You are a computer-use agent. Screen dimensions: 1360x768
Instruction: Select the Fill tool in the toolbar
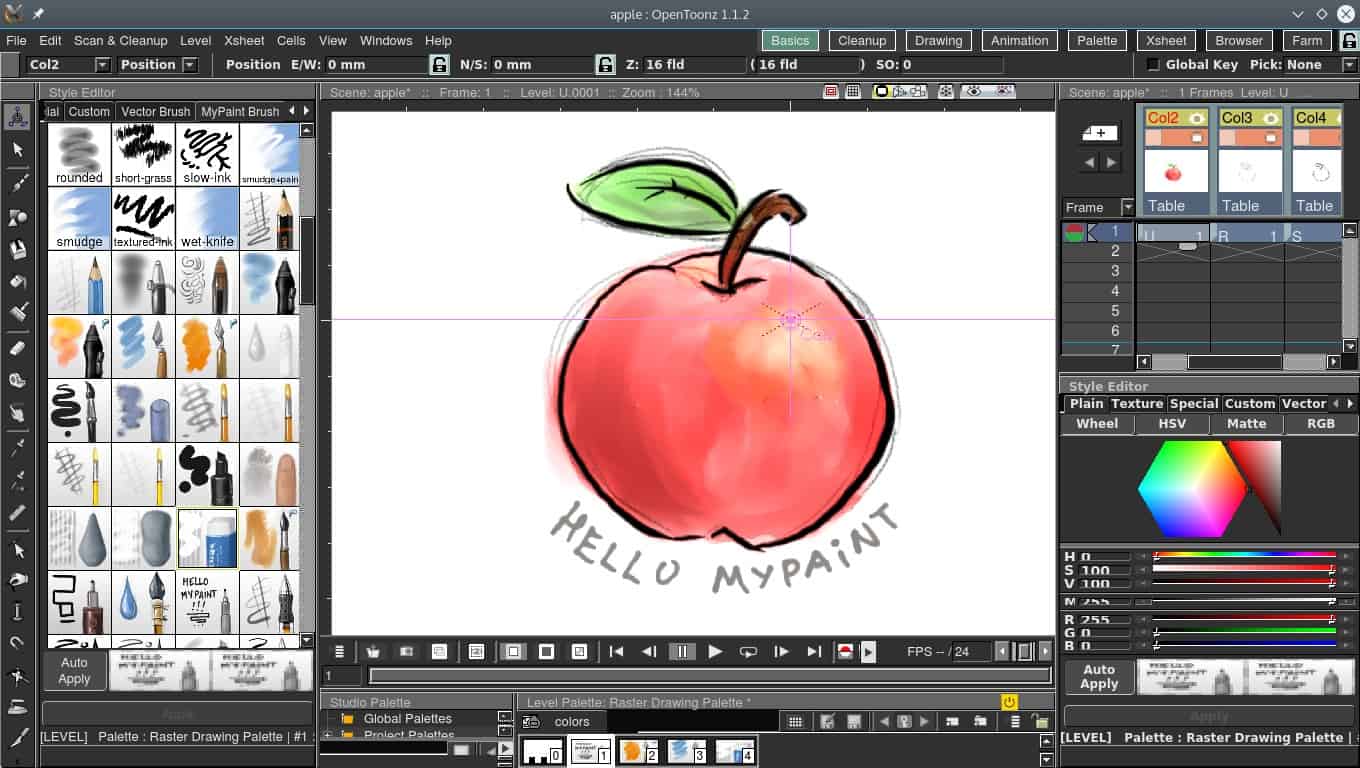point(16,281)
